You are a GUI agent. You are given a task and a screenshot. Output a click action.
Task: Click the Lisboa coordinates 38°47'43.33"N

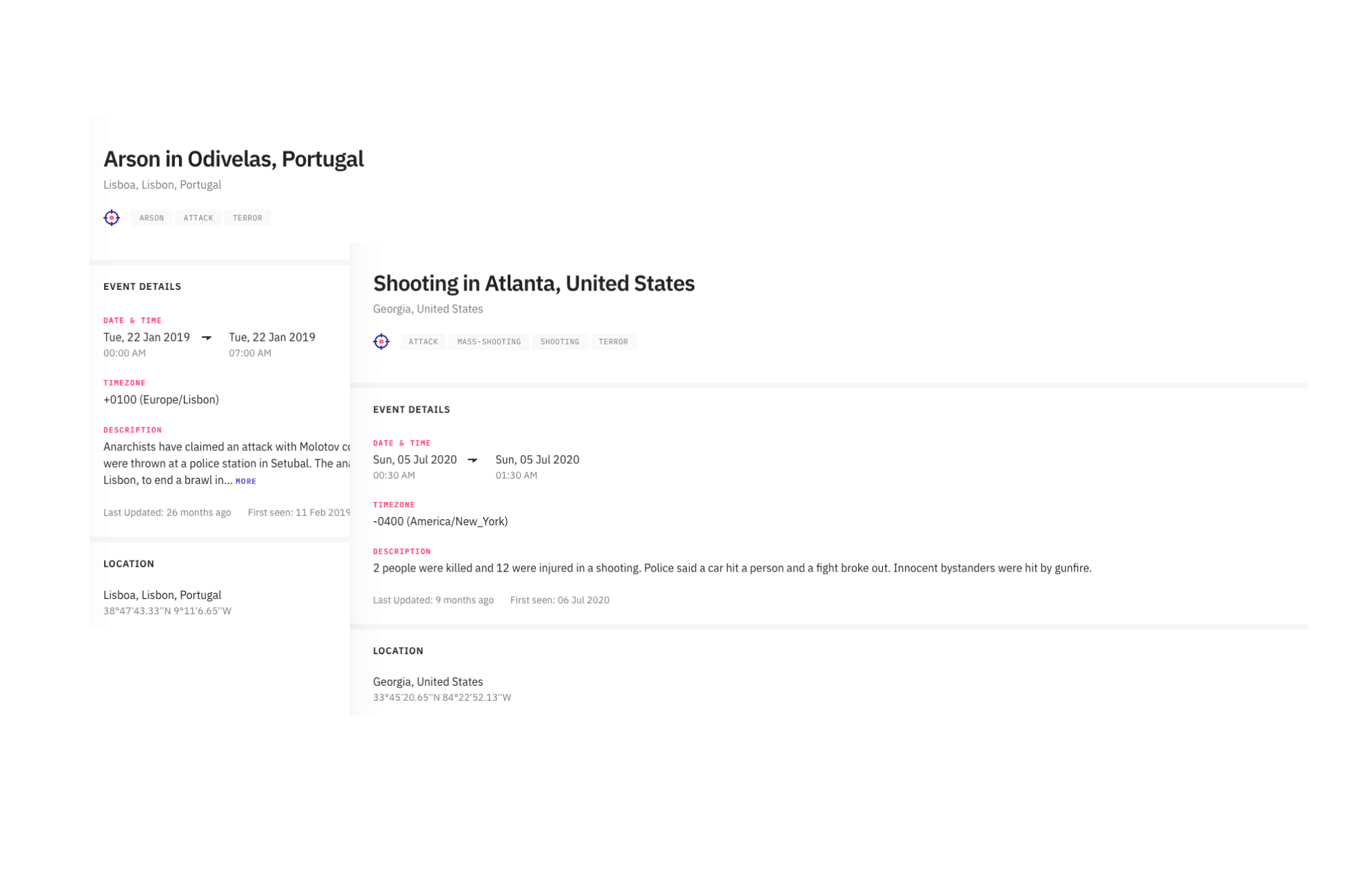[167, 611]
